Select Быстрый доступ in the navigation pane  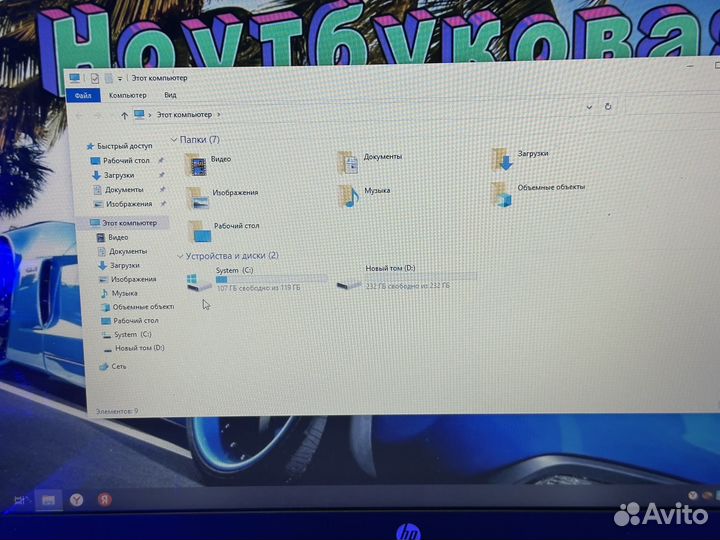(x=119, y=146)
